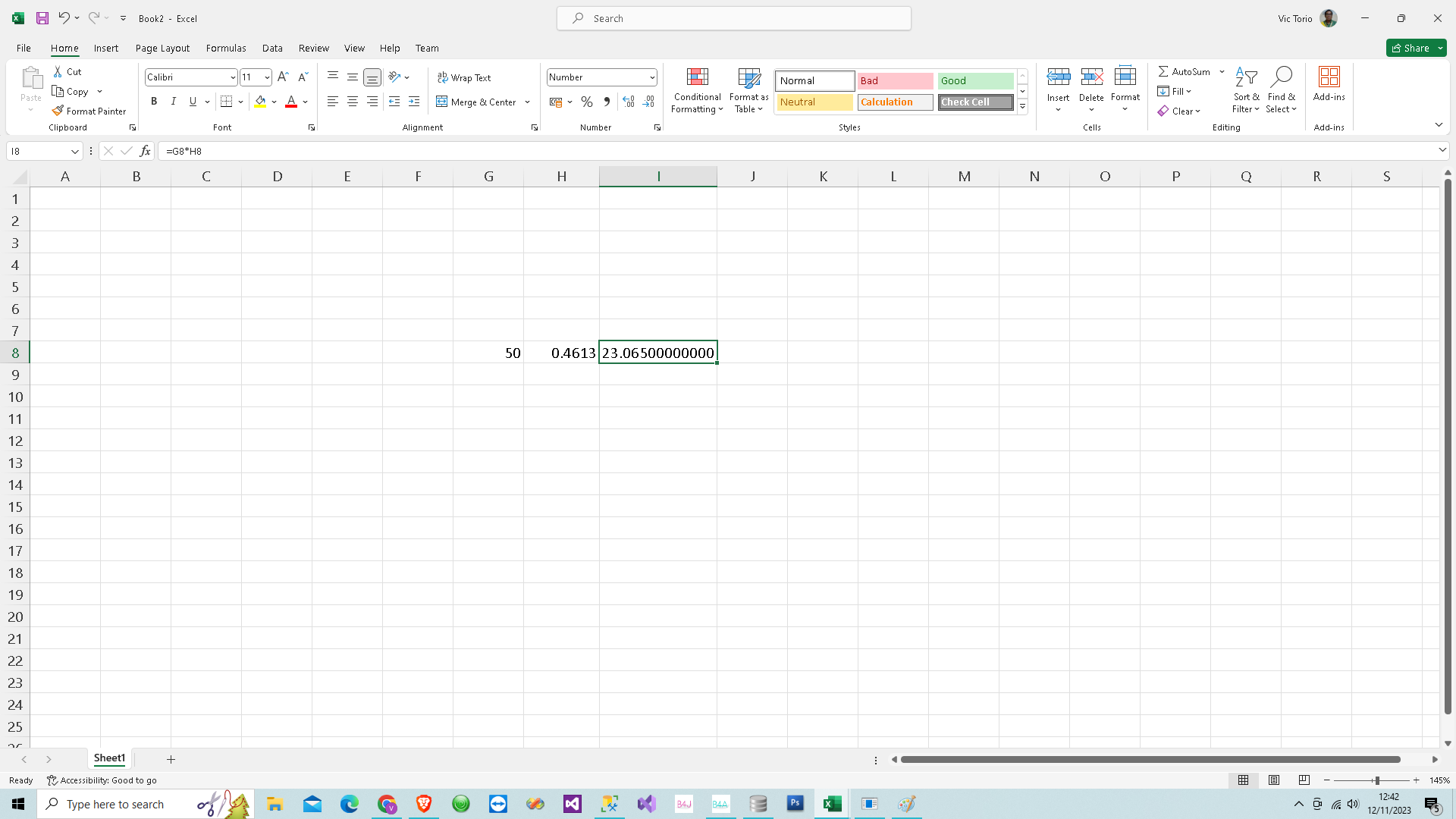This screenshot has height=819, width=1456.
Task: Click Increase Decimal icon
Action: pos(628,102)
